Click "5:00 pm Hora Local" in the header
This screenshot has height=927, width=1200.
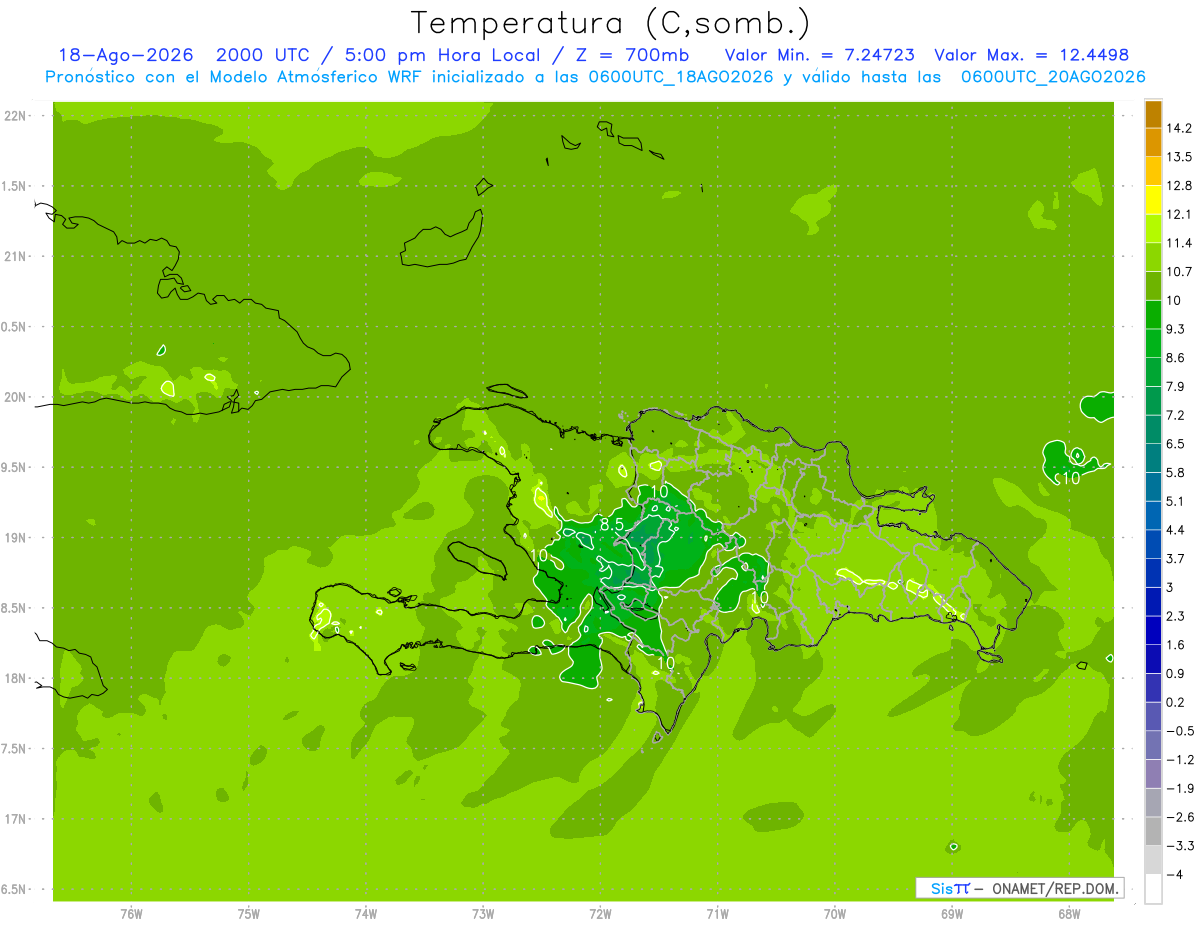click(443, 55)
